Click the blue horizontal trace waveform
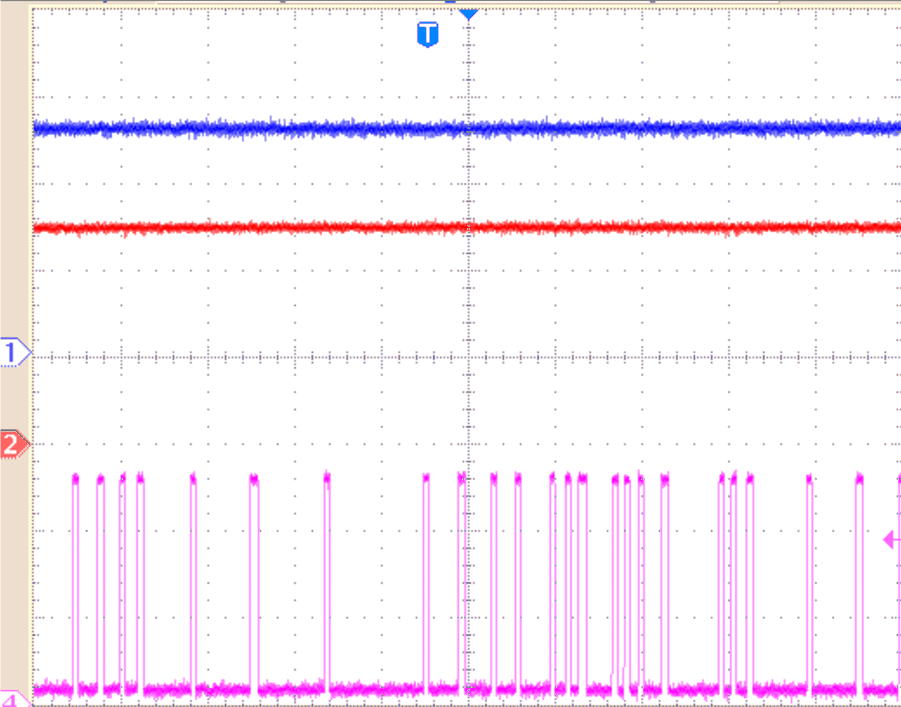Viewport: 901px width, 707px height. point(300,128)
